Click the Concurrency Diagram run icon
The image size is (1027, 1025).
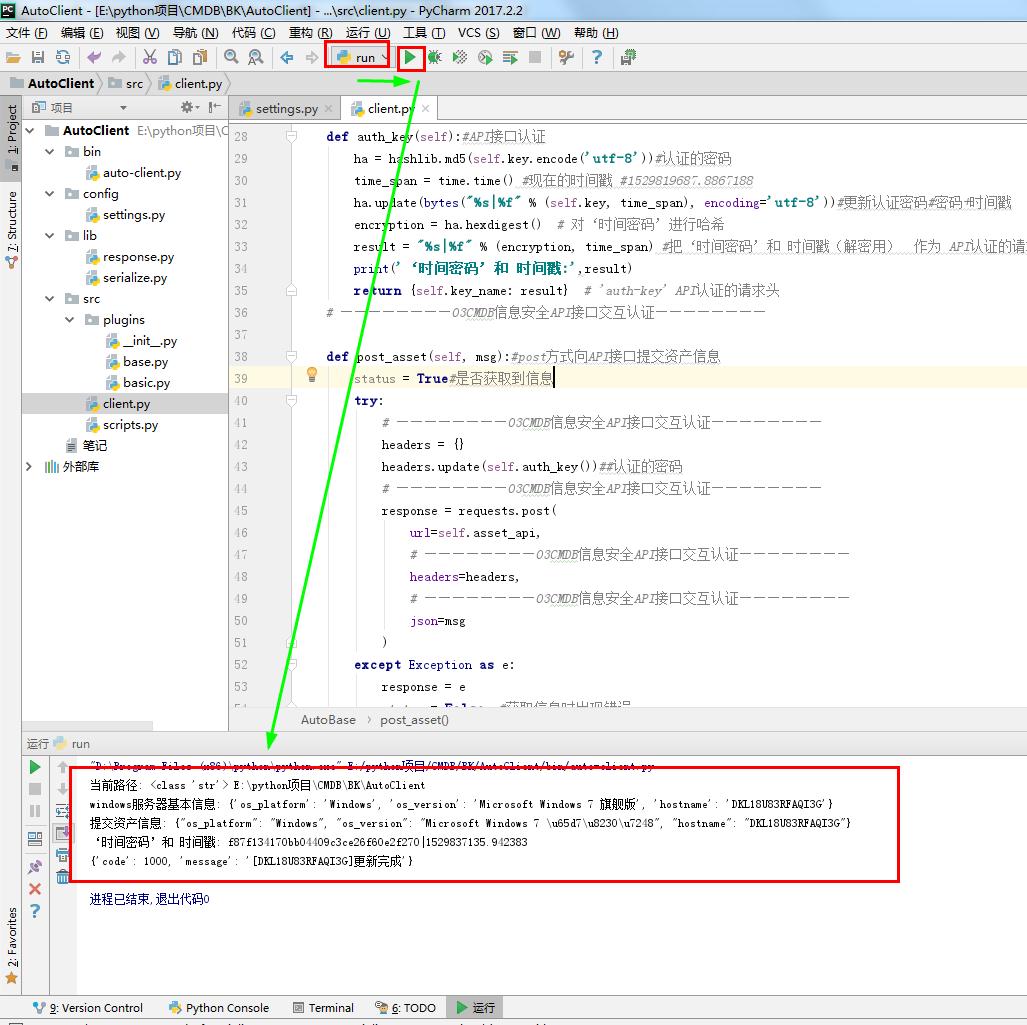(510, 58)
